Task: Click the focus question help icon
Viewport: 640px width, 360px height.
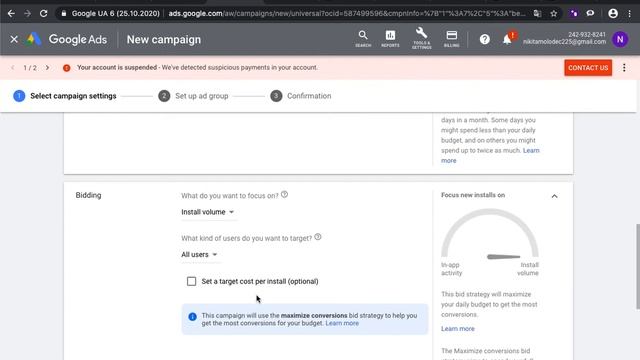Action: pos(284,195)
